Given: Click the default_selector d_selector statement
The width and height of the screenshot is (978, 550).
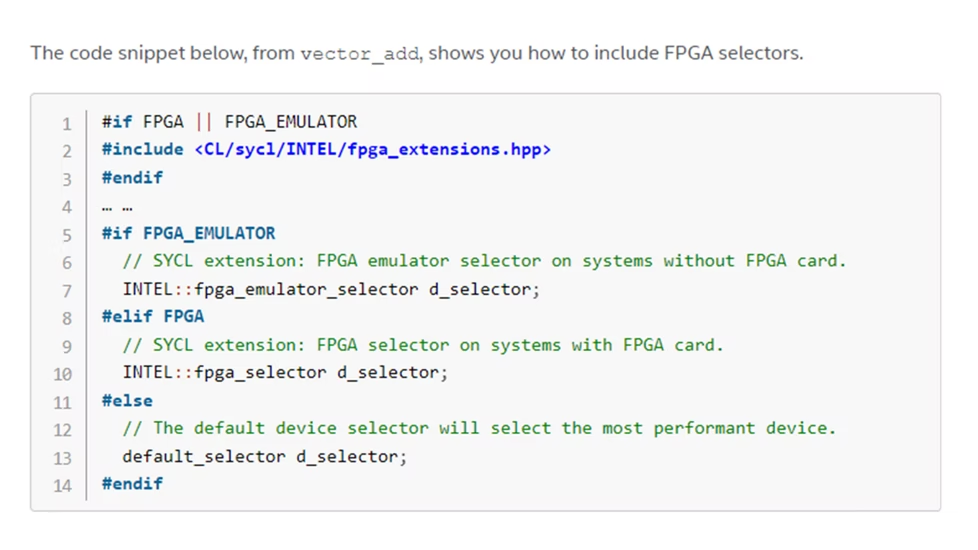Looking at the screenshot, I should coord(264,456).
